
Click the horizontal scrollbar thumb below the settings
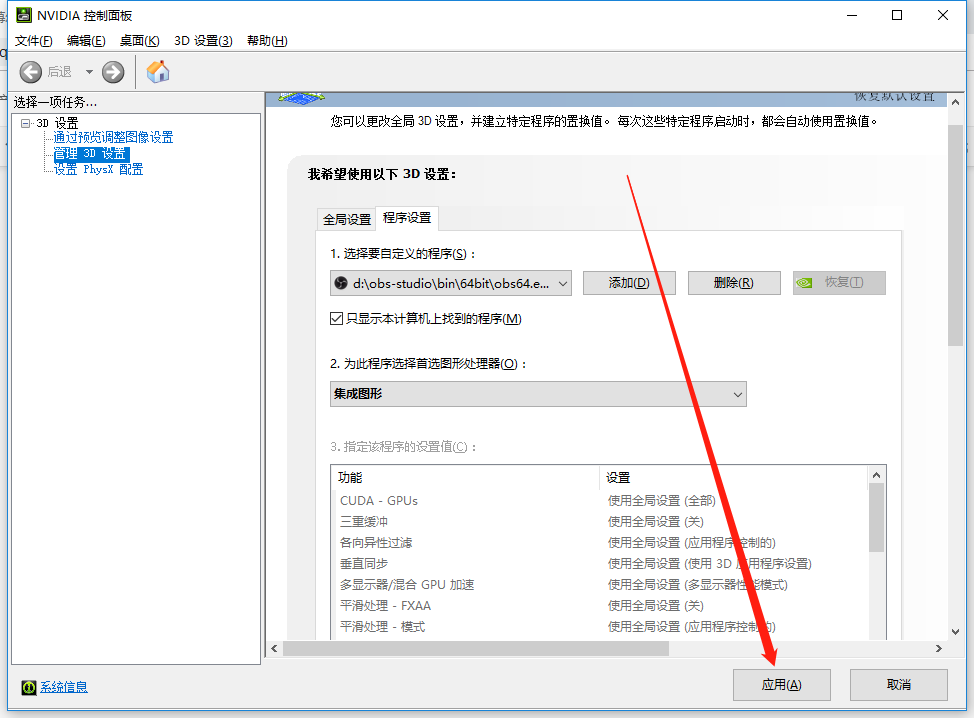476,648
